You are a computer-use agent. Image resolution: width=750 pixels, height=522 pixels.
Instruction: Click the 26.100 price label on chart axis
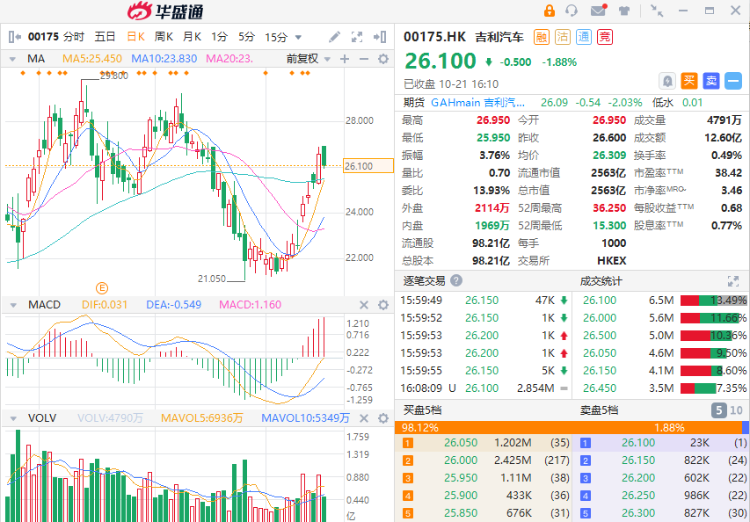(x=368, y=166)
